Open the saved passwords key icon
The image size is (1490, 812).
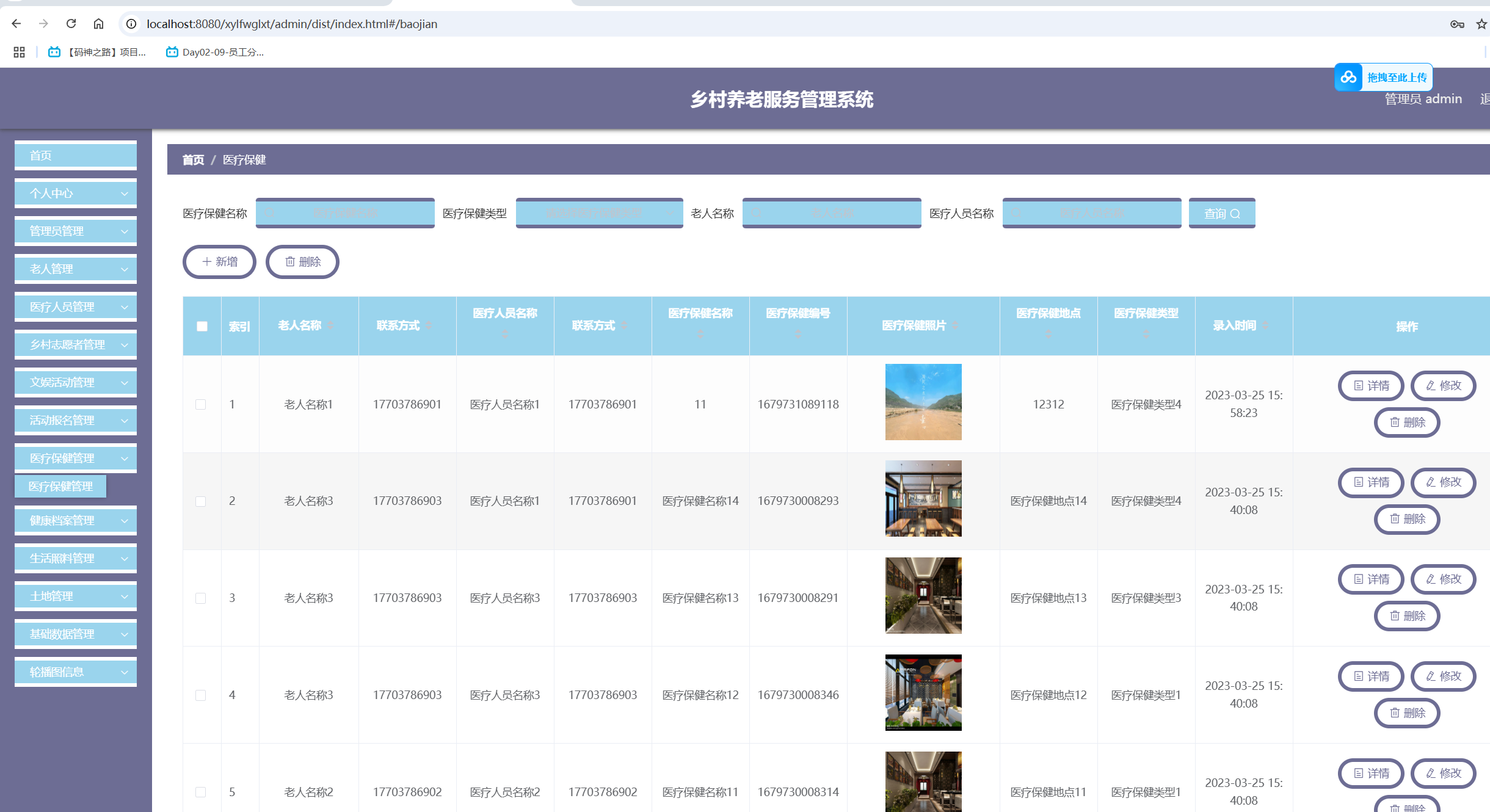1457,24
